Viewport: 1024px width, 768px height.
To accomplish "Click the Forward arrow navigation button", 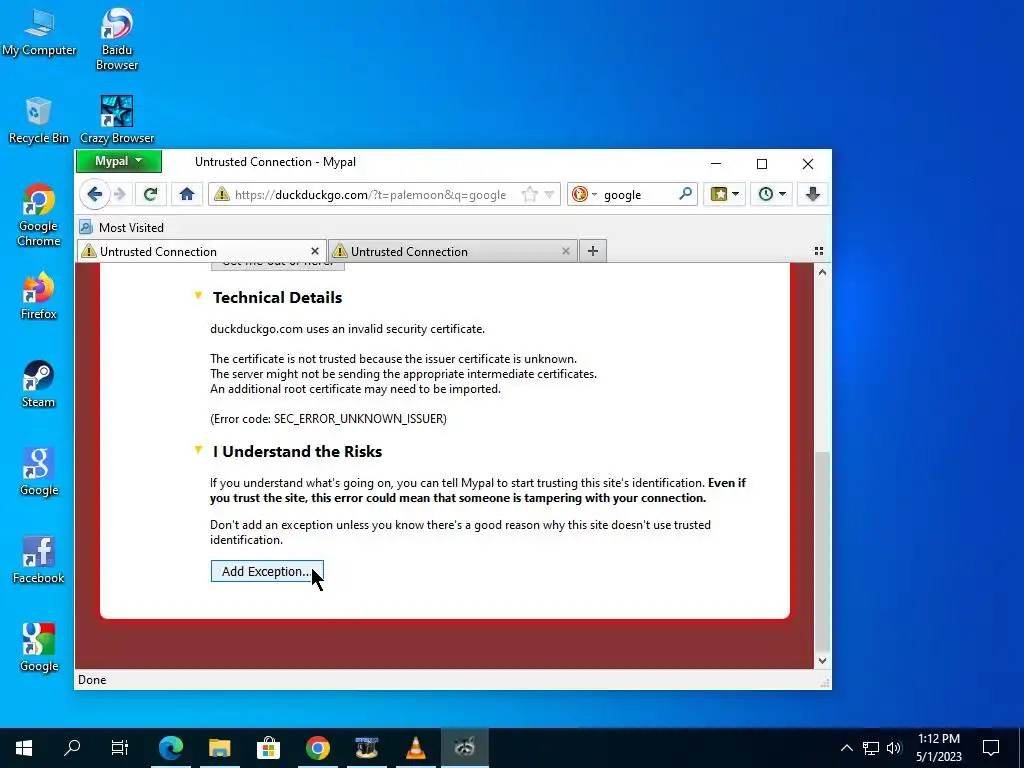I will click(x=120, y=194).
